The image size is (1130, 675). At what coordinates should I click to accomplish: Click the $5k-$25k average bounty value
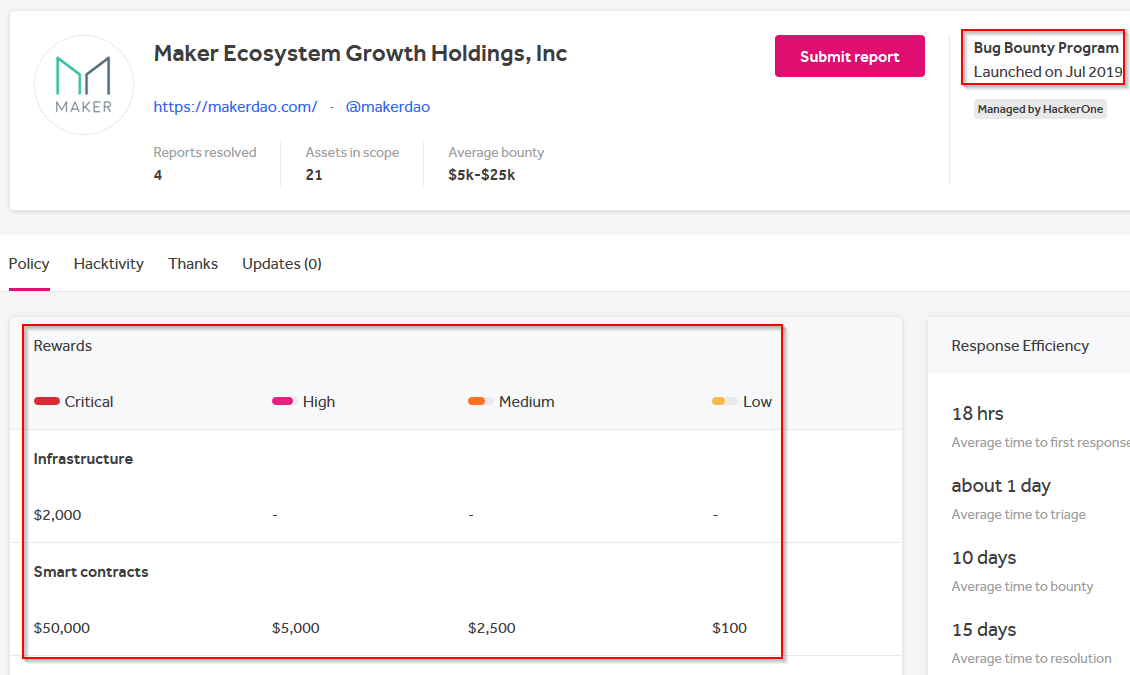click(x=481, y=175)
